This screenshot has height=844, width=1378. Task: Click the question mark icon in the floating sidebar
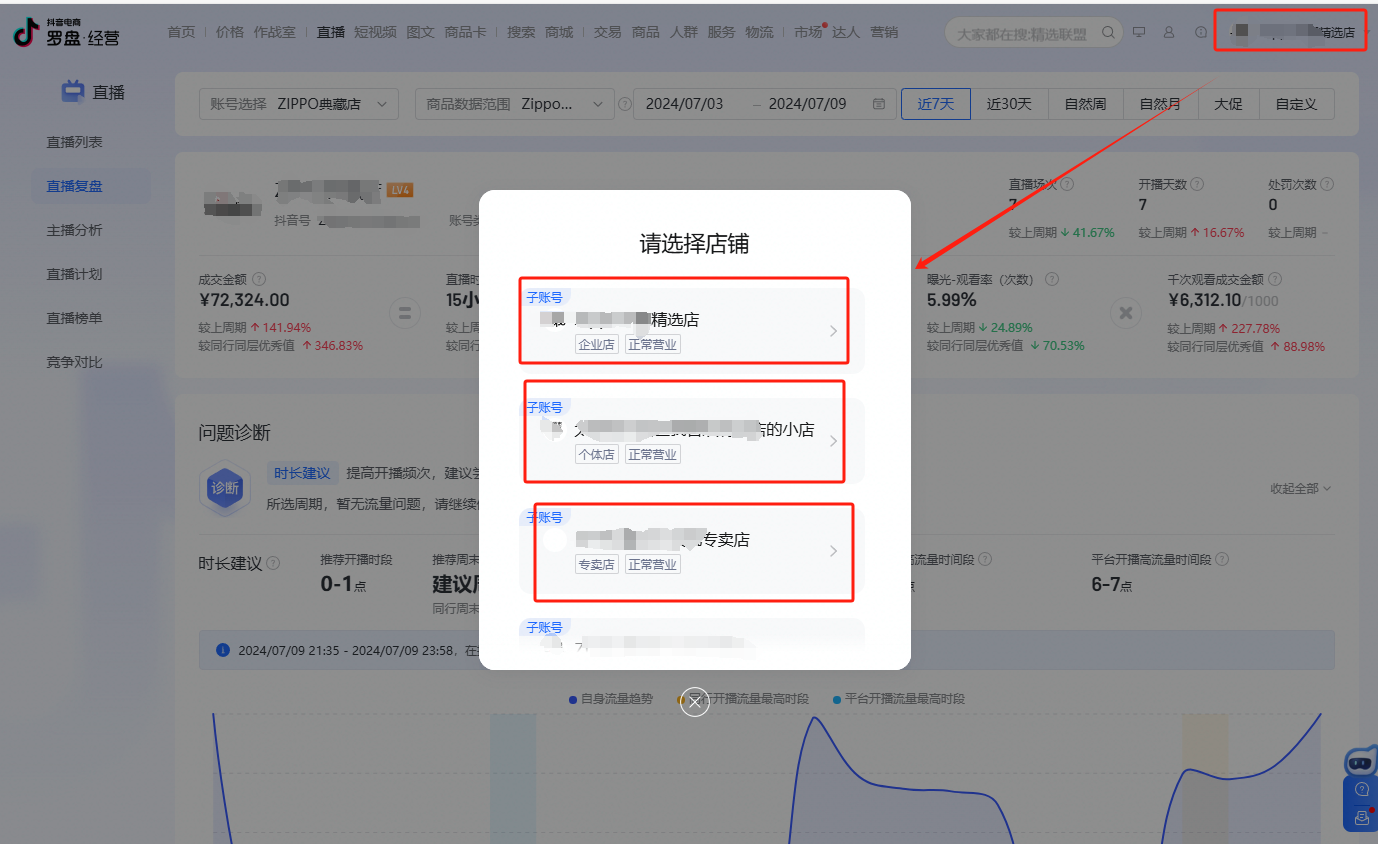[x=1361, y=790]
